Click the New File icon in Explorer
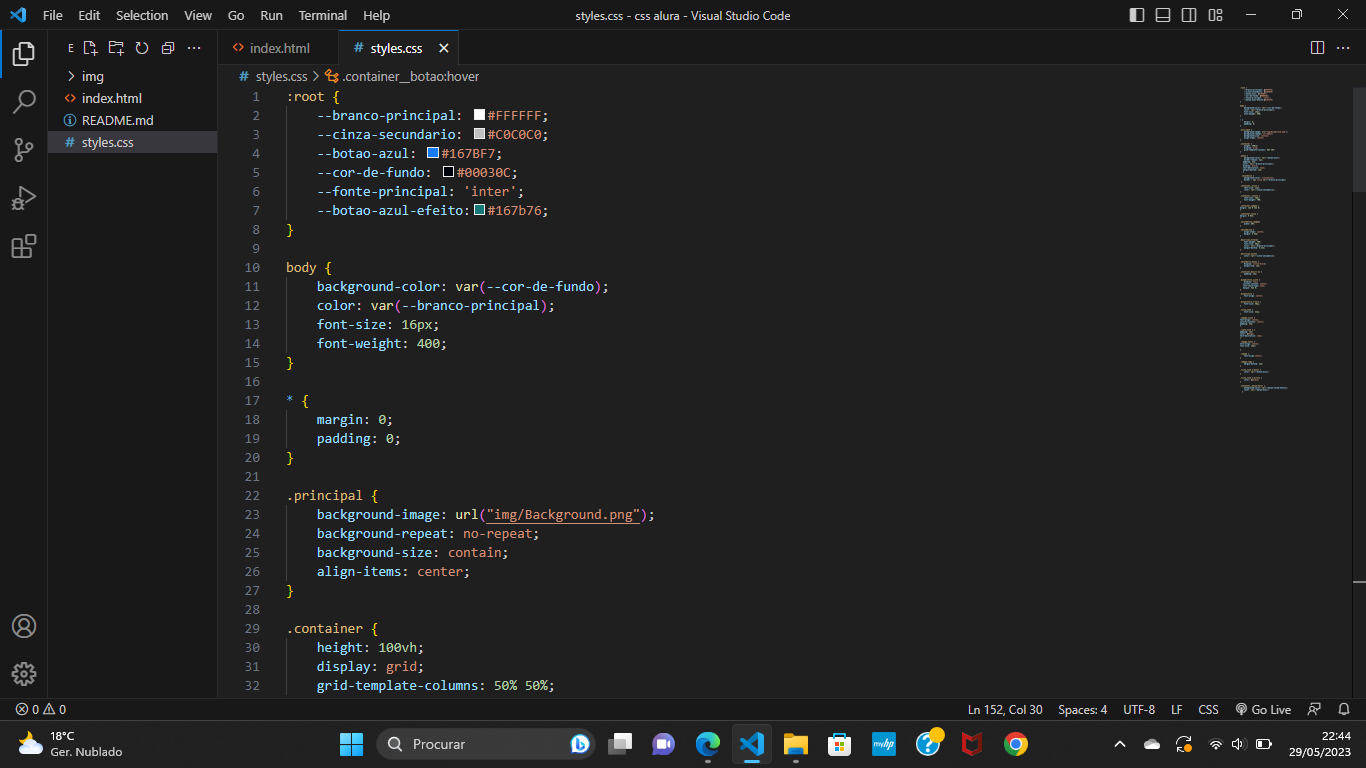1366x768 pixels. point(90,48)
